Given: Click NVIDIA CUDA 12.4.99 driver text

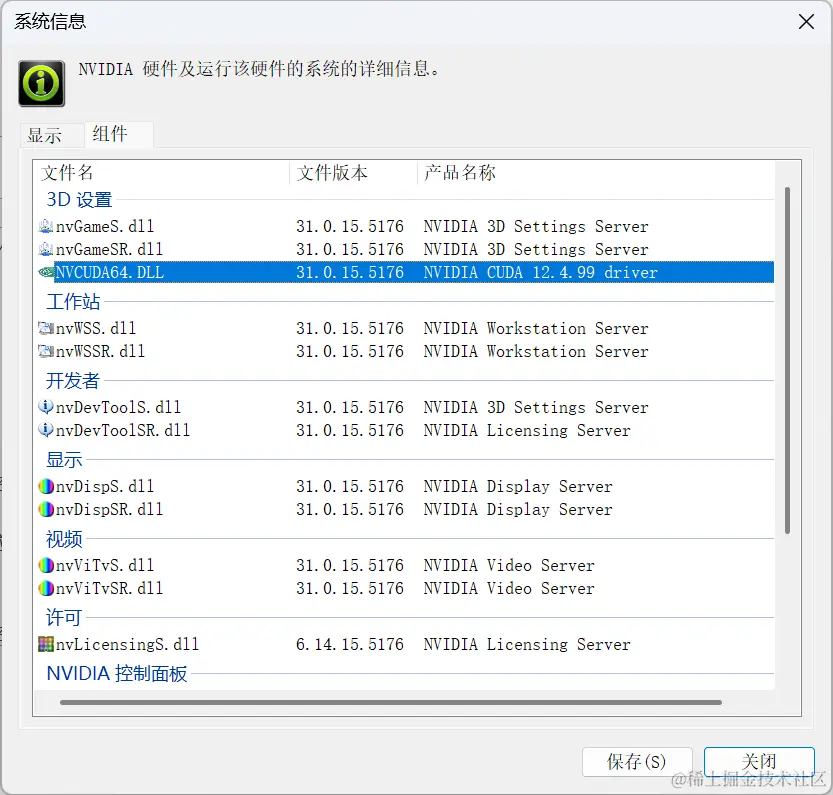Looking at the screenshot, I should 541,272.
